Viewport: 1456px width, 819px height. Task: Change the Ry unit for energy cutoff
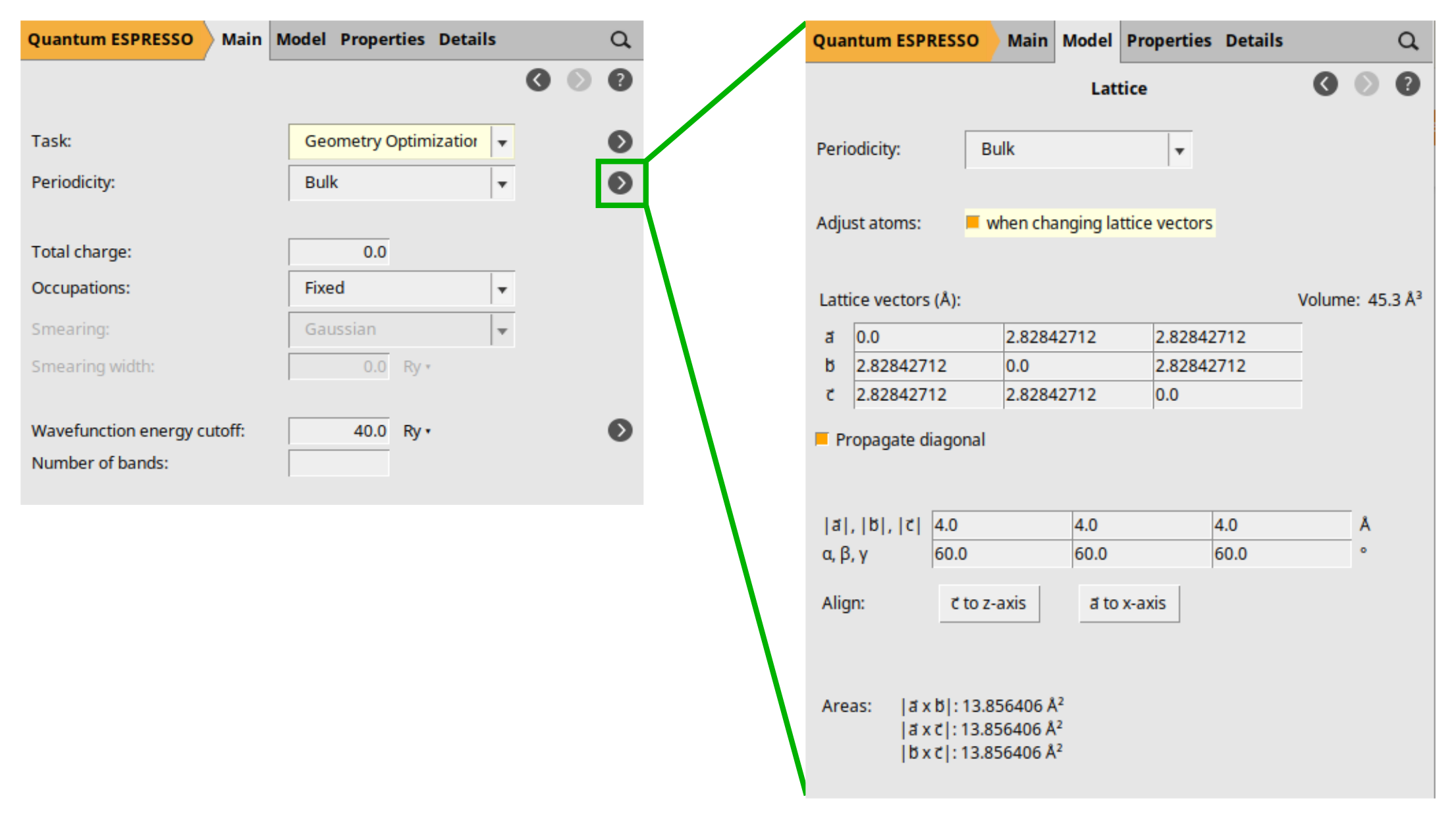(416, 431)
